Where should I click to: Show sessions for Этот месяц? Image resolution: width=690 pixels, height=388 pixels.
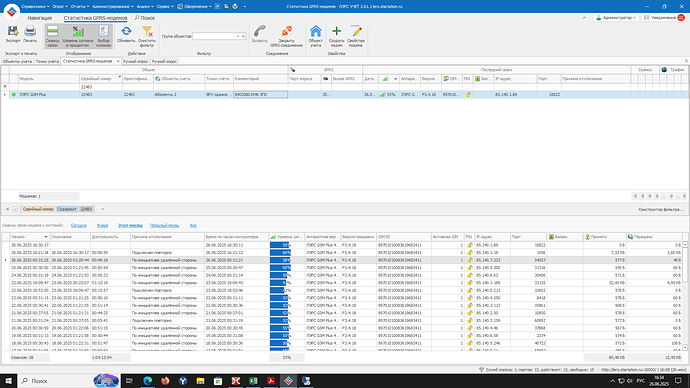point(130,225)
